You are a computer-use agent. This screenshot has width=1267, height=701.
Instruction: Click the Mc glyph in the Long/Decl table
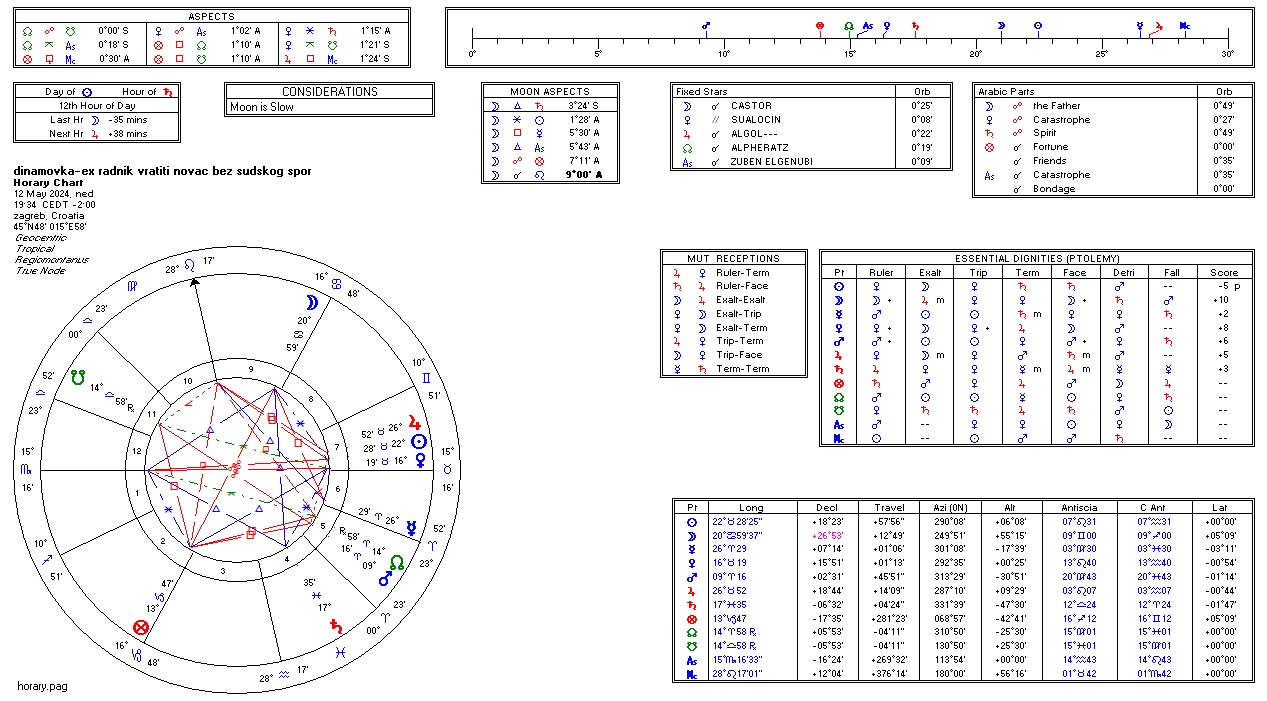(691, 675)
